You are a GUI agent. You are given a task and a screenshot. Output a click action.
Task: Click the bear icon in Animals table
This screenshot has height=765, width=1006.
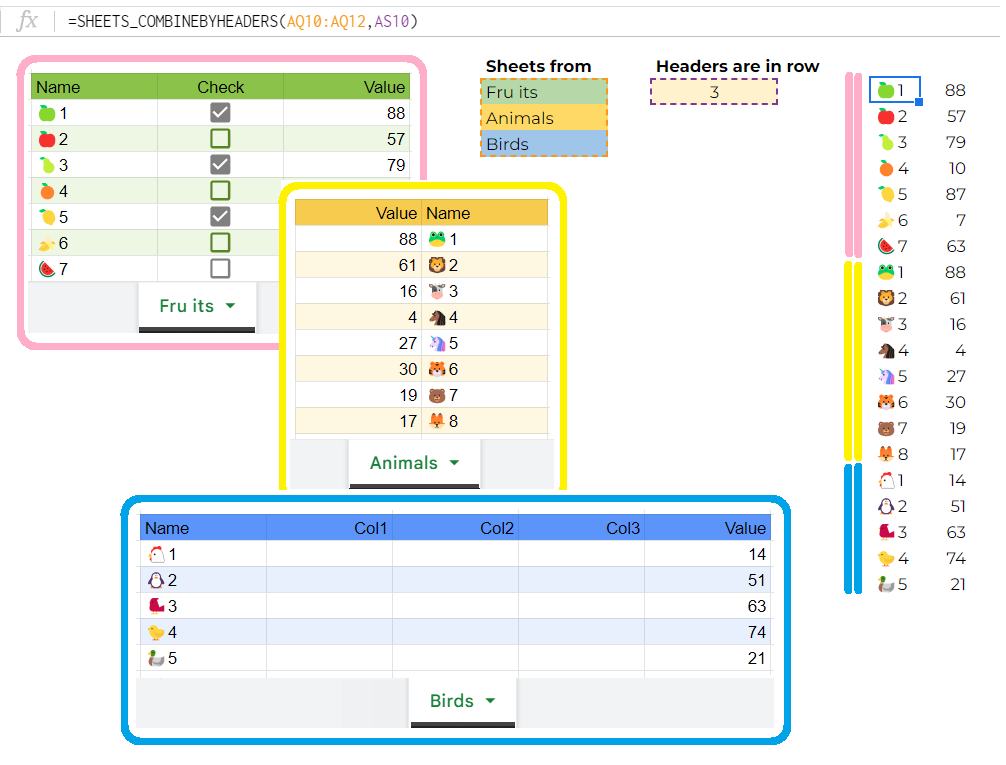(x=437, y=395)
